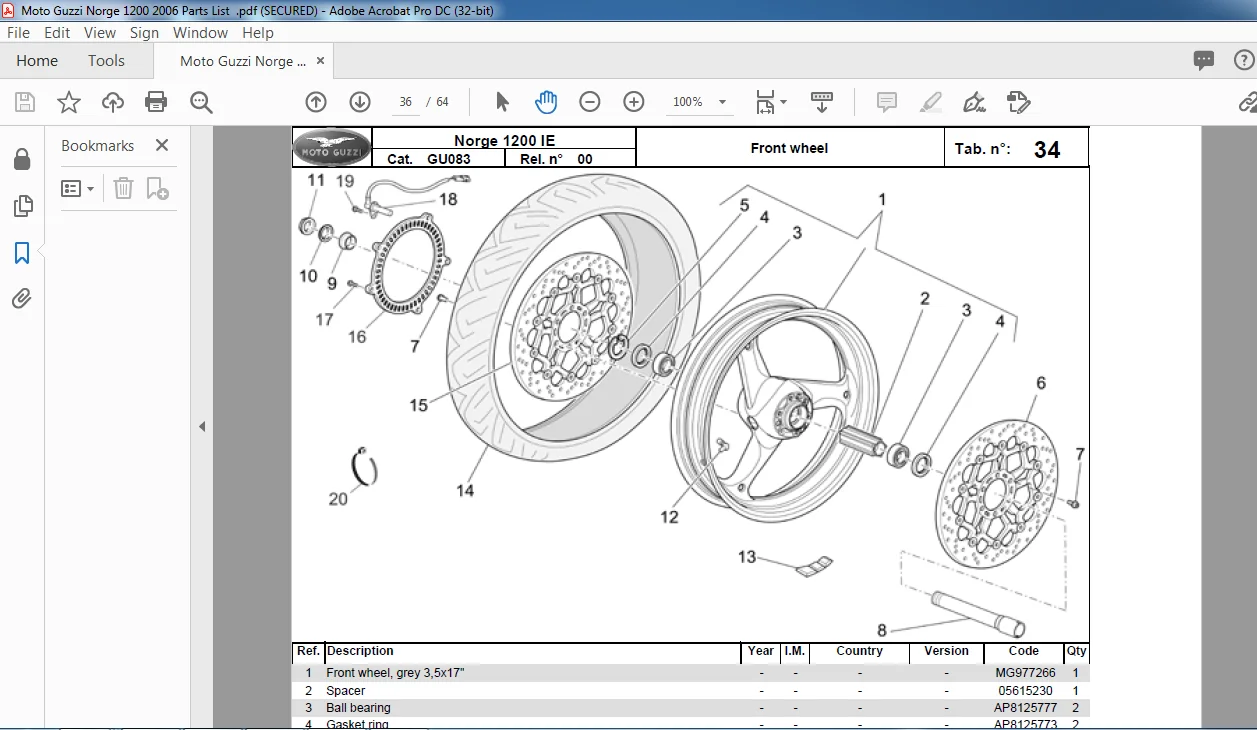Open the fit page options icon
The image size is (1257, 730).
(771, 102)
